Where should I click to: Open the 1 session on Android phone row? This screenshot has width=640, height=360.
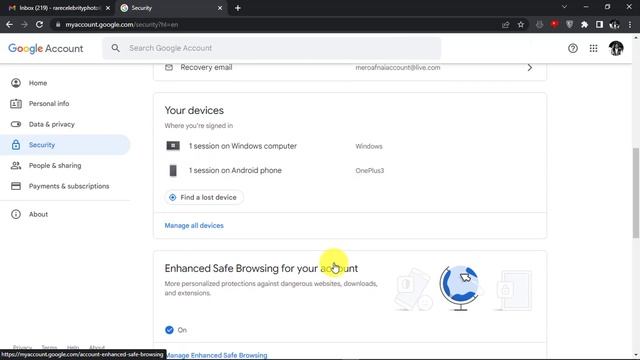point(350,171)
